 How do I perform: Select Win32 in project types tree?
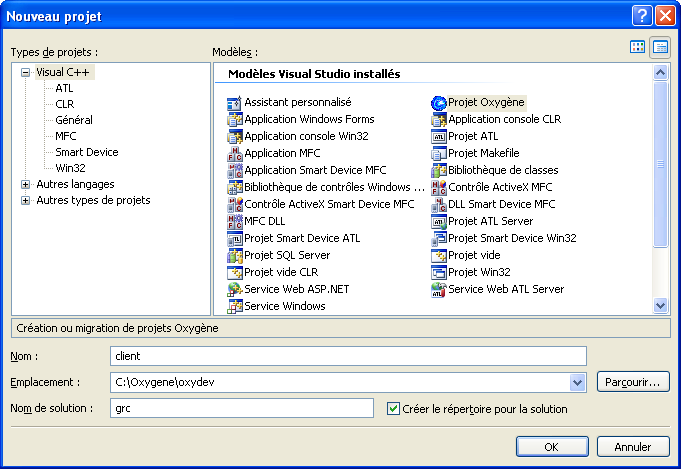70,168
